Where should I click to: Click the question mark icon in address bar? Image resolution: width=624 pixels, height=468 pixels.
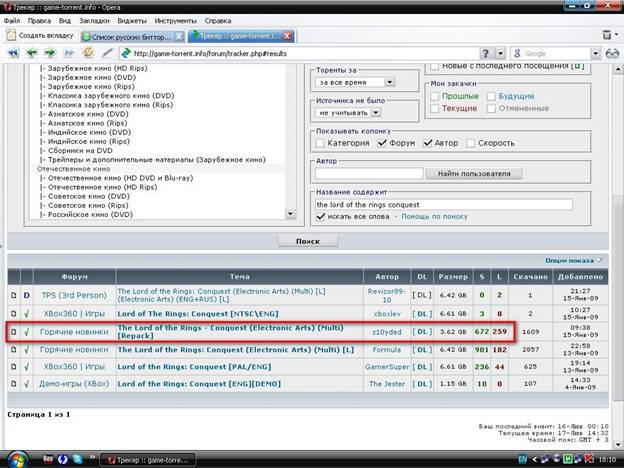click(485, 53)
